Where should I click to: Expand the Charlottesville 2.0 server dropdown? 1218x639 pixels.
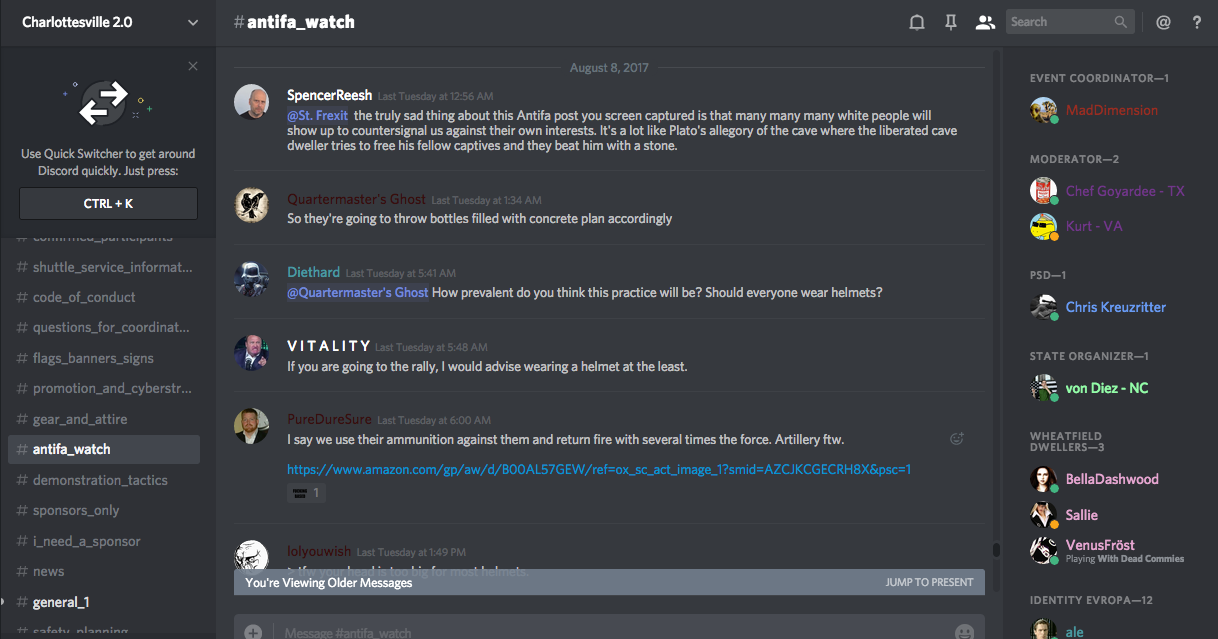(x=193, y=22)
